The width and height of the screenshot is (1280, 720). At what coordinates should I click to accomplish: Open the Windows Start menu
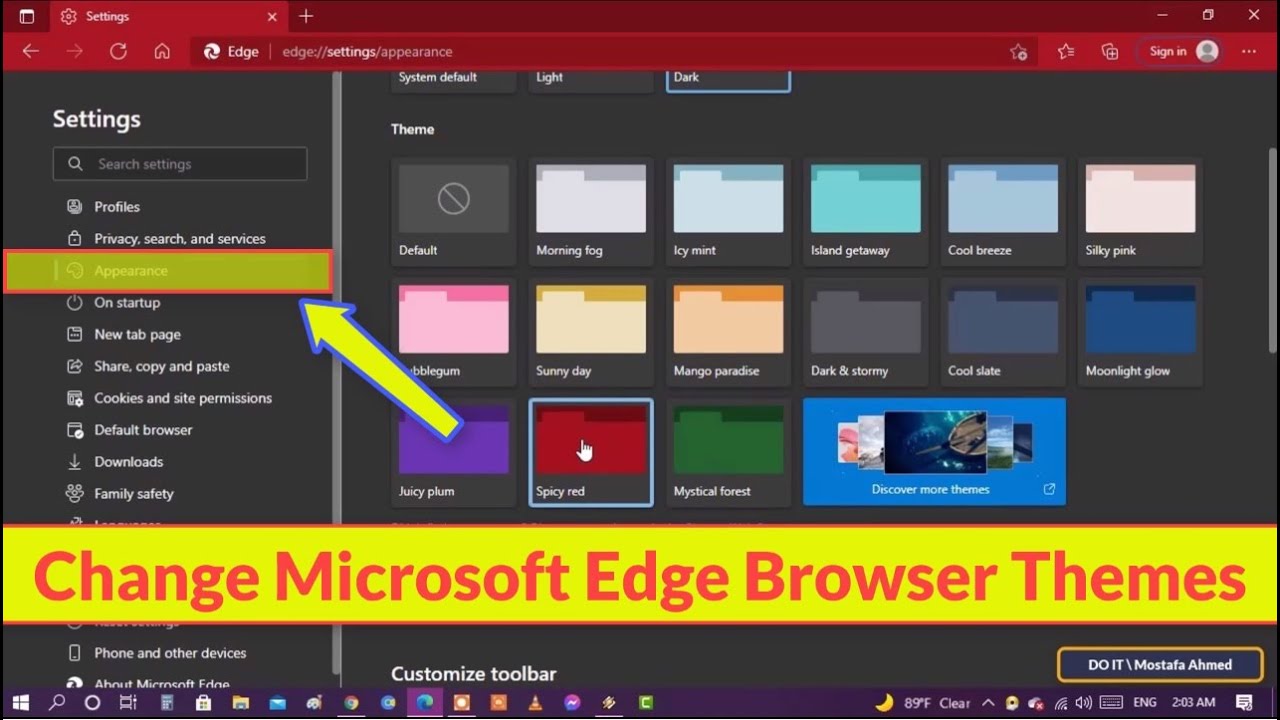[20, 703]
